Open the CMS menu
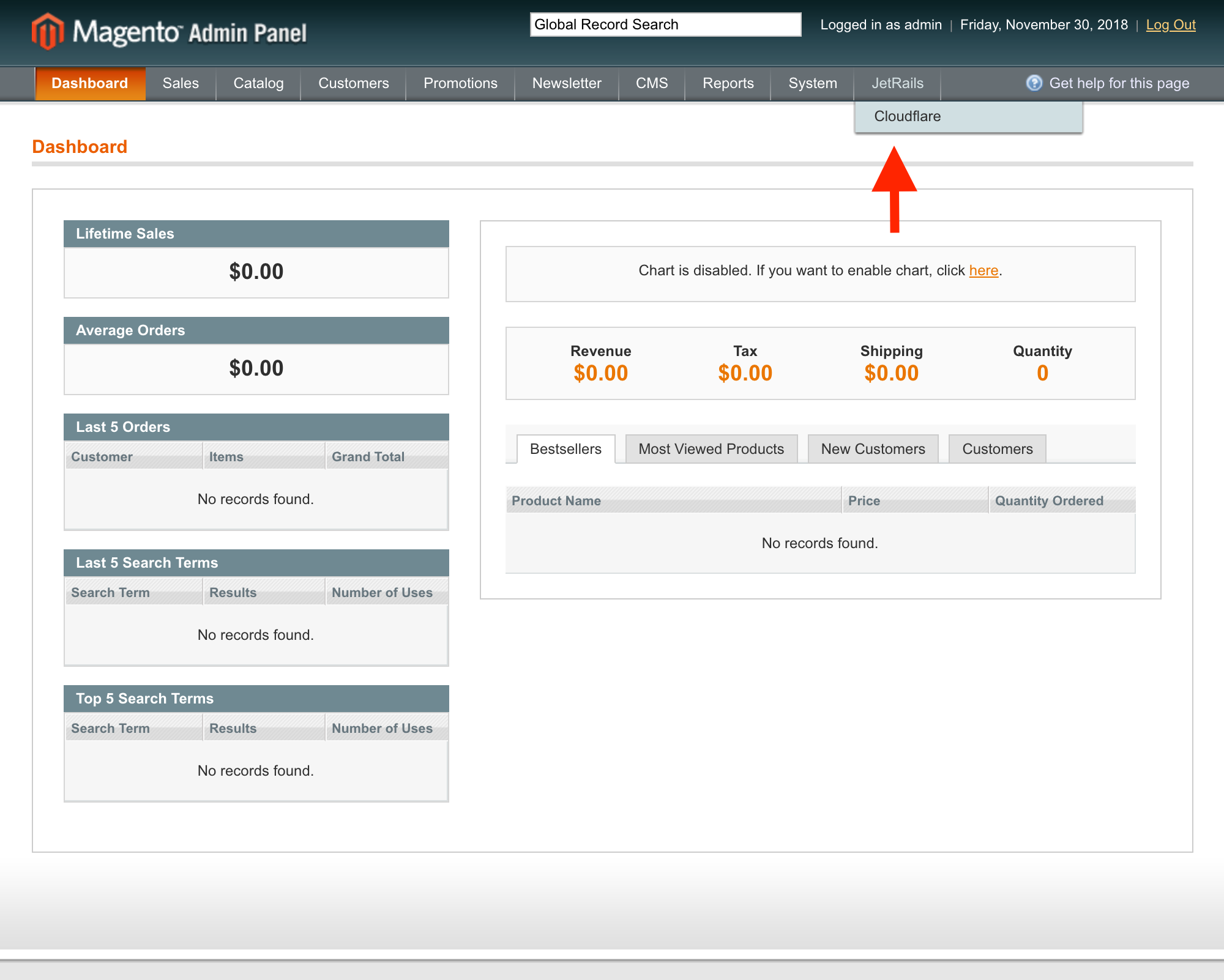 click(652, 83)
